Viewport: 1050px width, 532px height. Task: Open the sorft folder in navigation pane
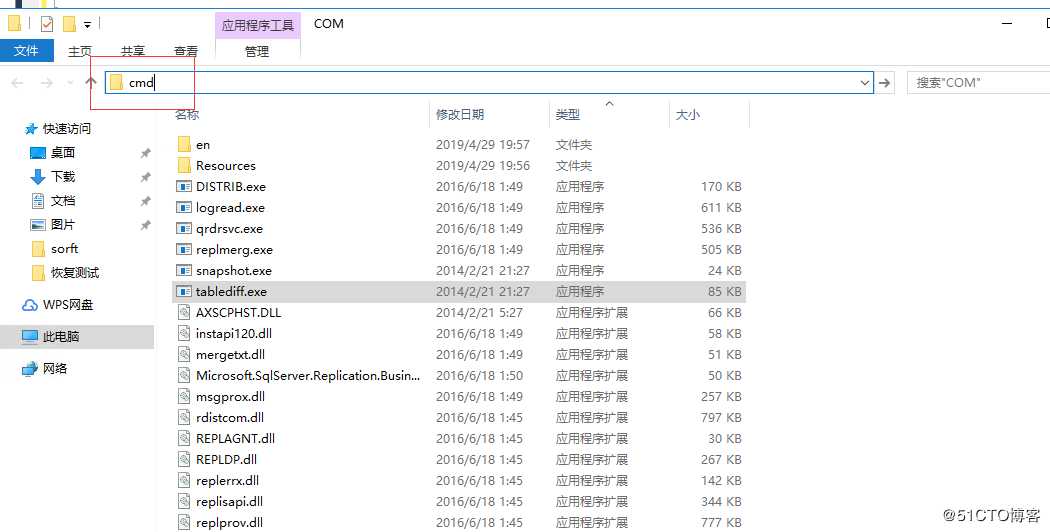tap(64, 249)
